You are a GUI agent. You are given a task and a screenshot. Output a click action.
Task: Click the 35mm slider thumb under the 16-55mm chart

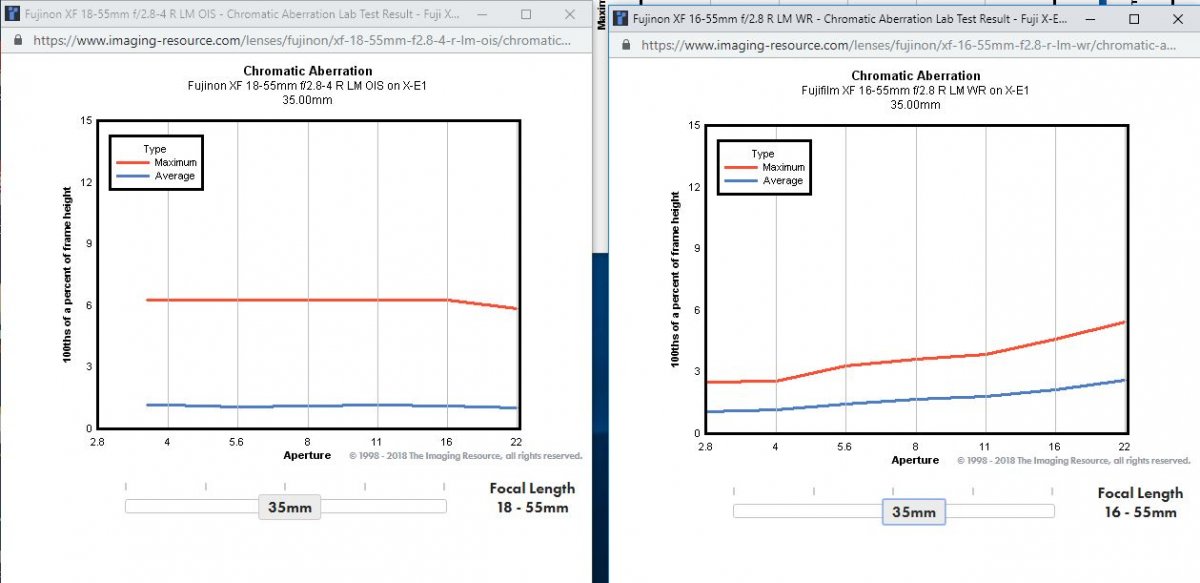(913, 512)
